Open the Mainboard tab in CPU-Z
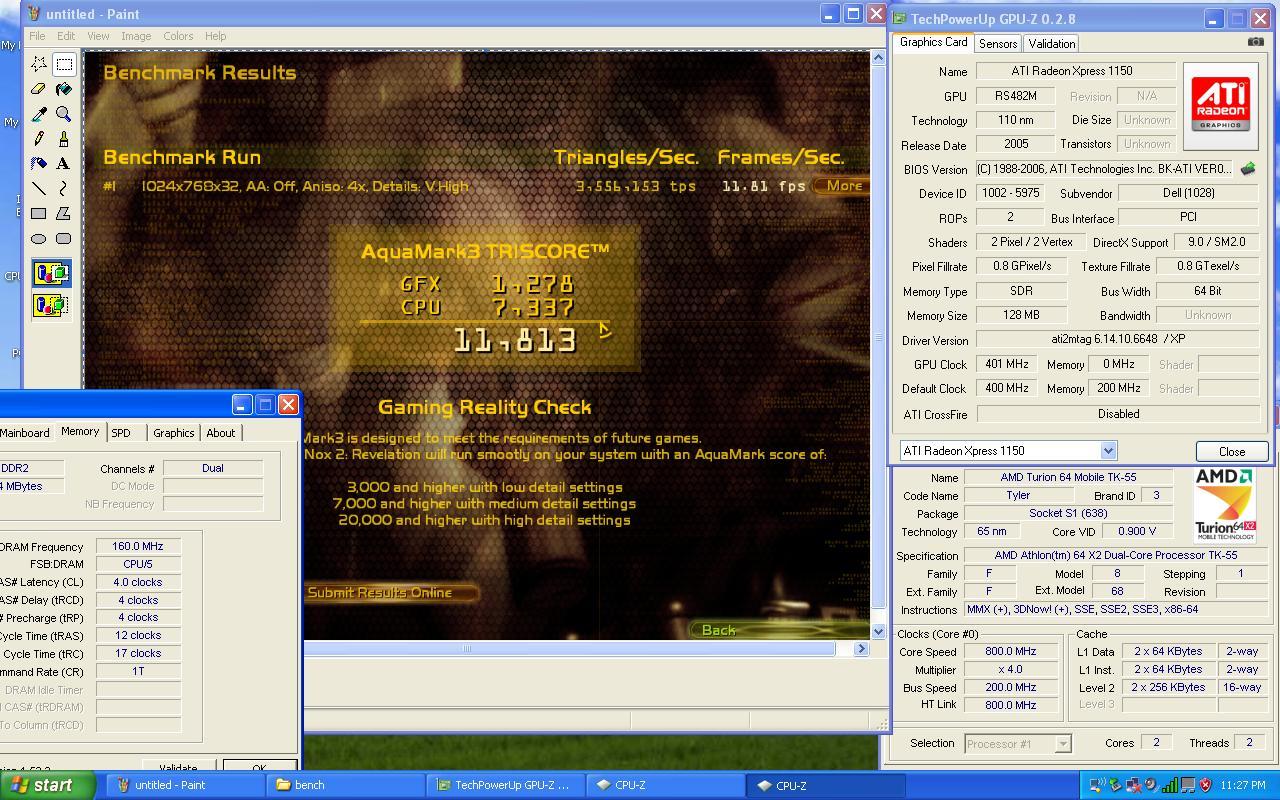The image size is (1280, 800). [x=25, y=433]
